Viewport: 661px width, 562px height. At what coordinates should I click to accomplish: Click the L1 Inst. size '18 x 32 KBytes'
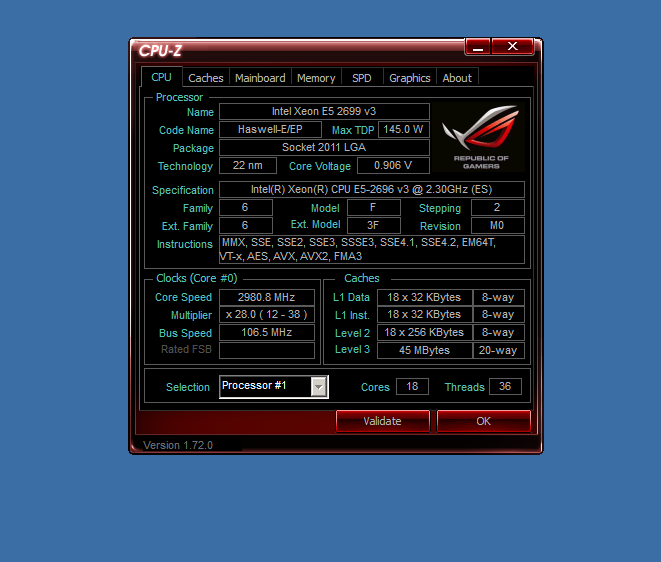click(x=425, y=315)
